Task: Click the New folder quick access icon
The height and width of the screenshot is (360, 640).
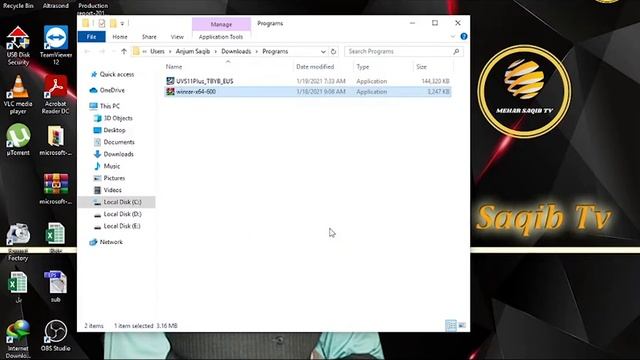Action: 113,23
